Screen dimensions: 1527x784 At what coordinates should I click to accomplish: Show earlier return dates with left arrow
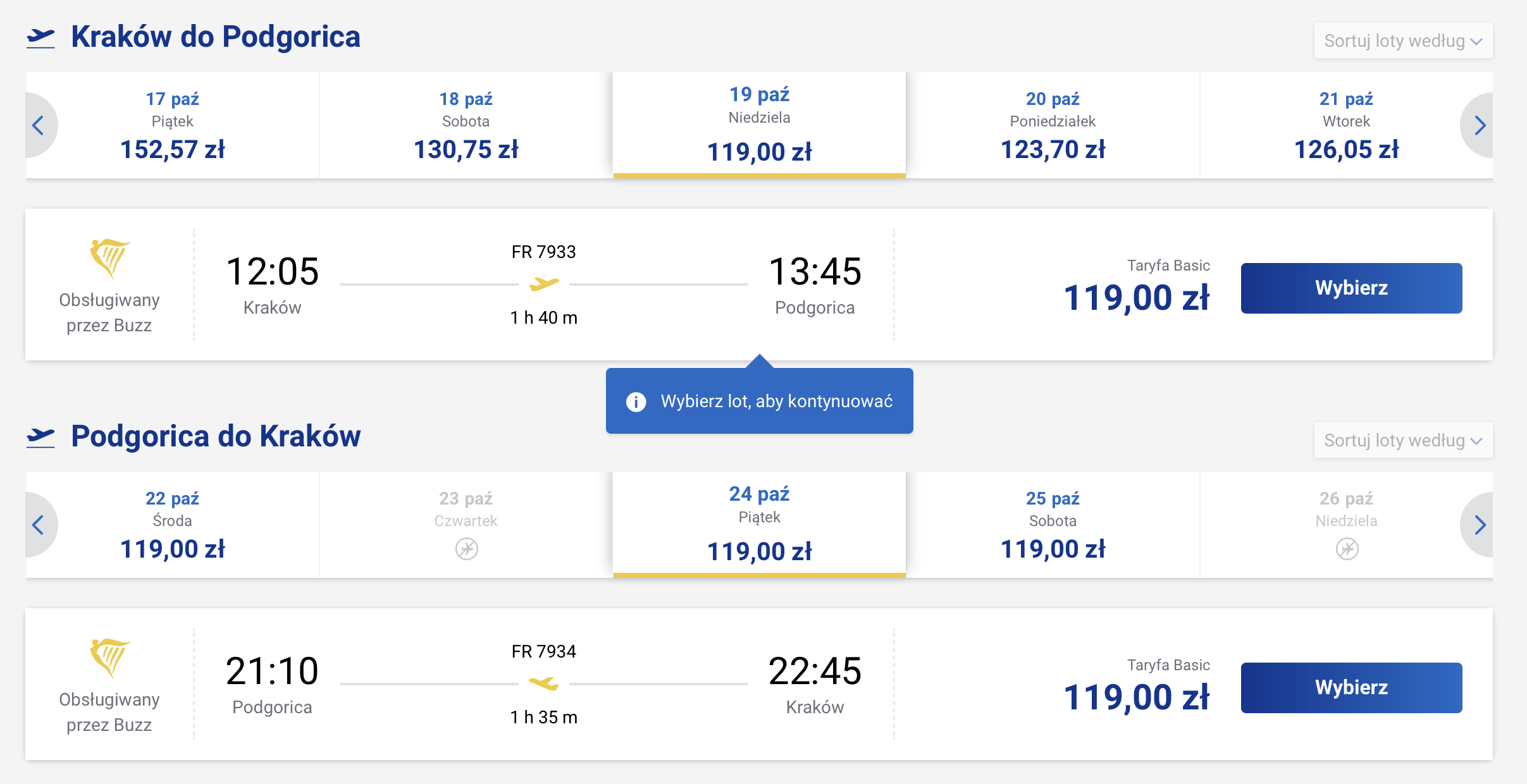click(39, 525)
